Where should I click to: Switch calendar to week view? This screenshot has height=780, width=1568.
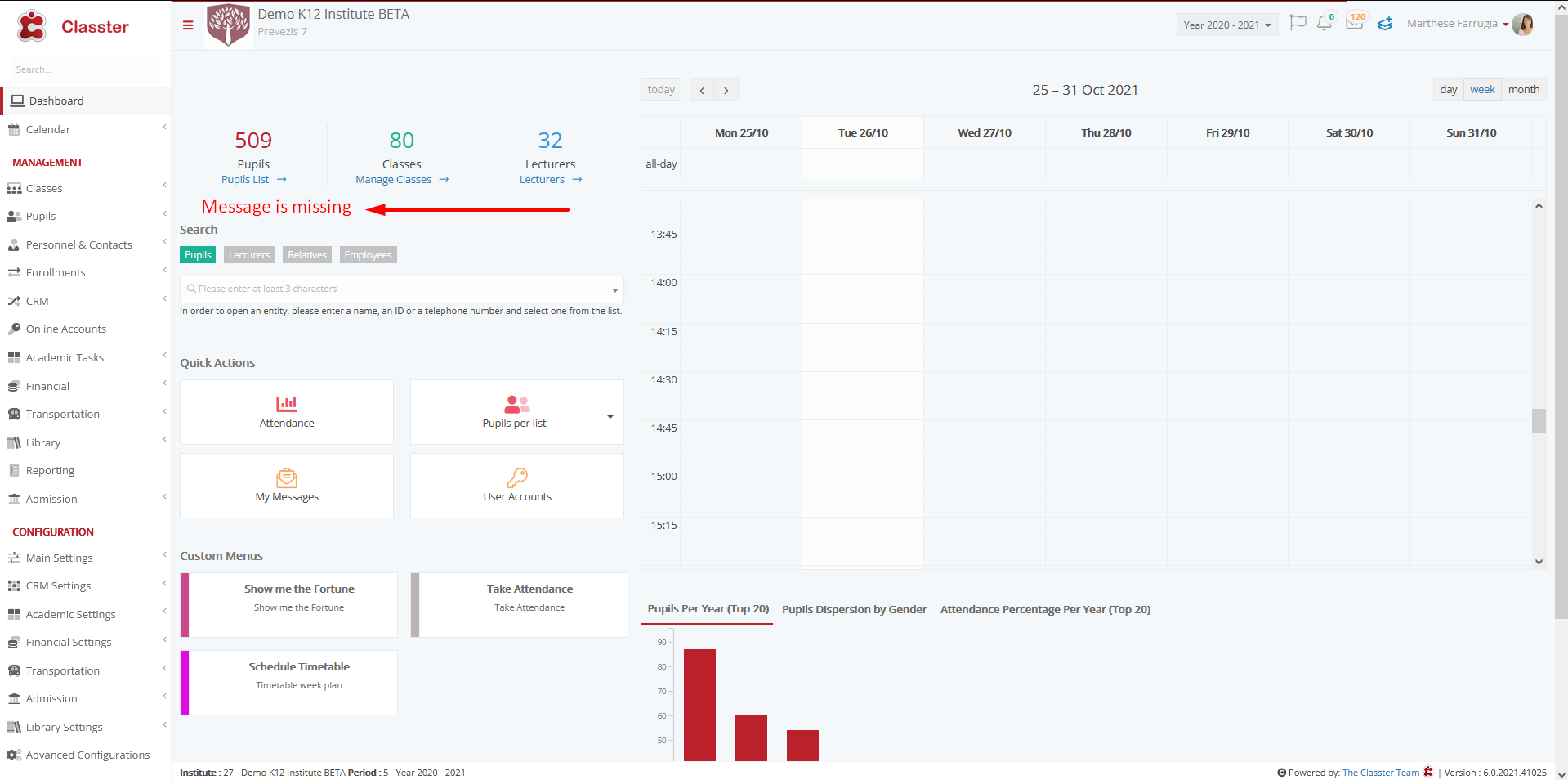coord(1482,90)
